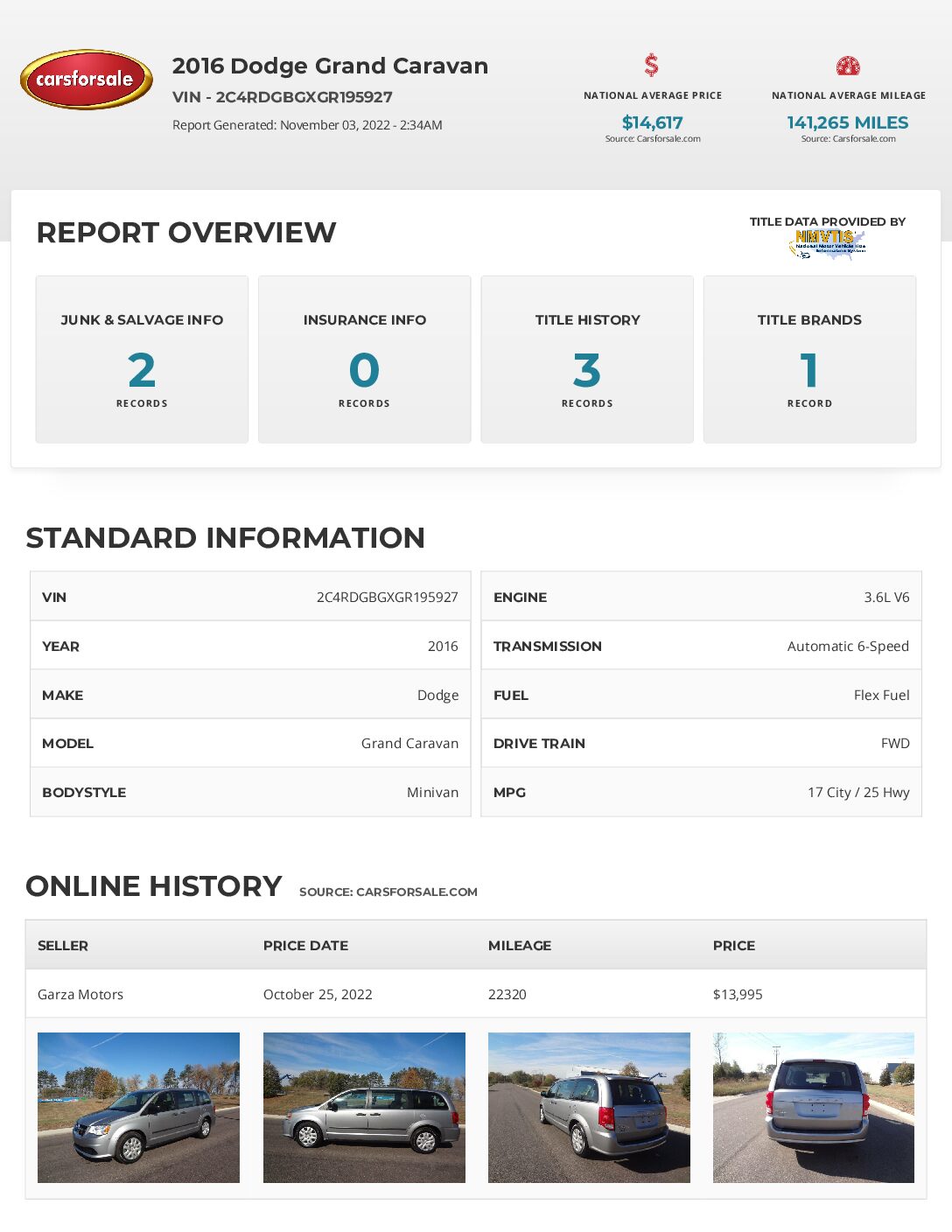
Task: Click the make value Dodge
Action: [437, 695]
